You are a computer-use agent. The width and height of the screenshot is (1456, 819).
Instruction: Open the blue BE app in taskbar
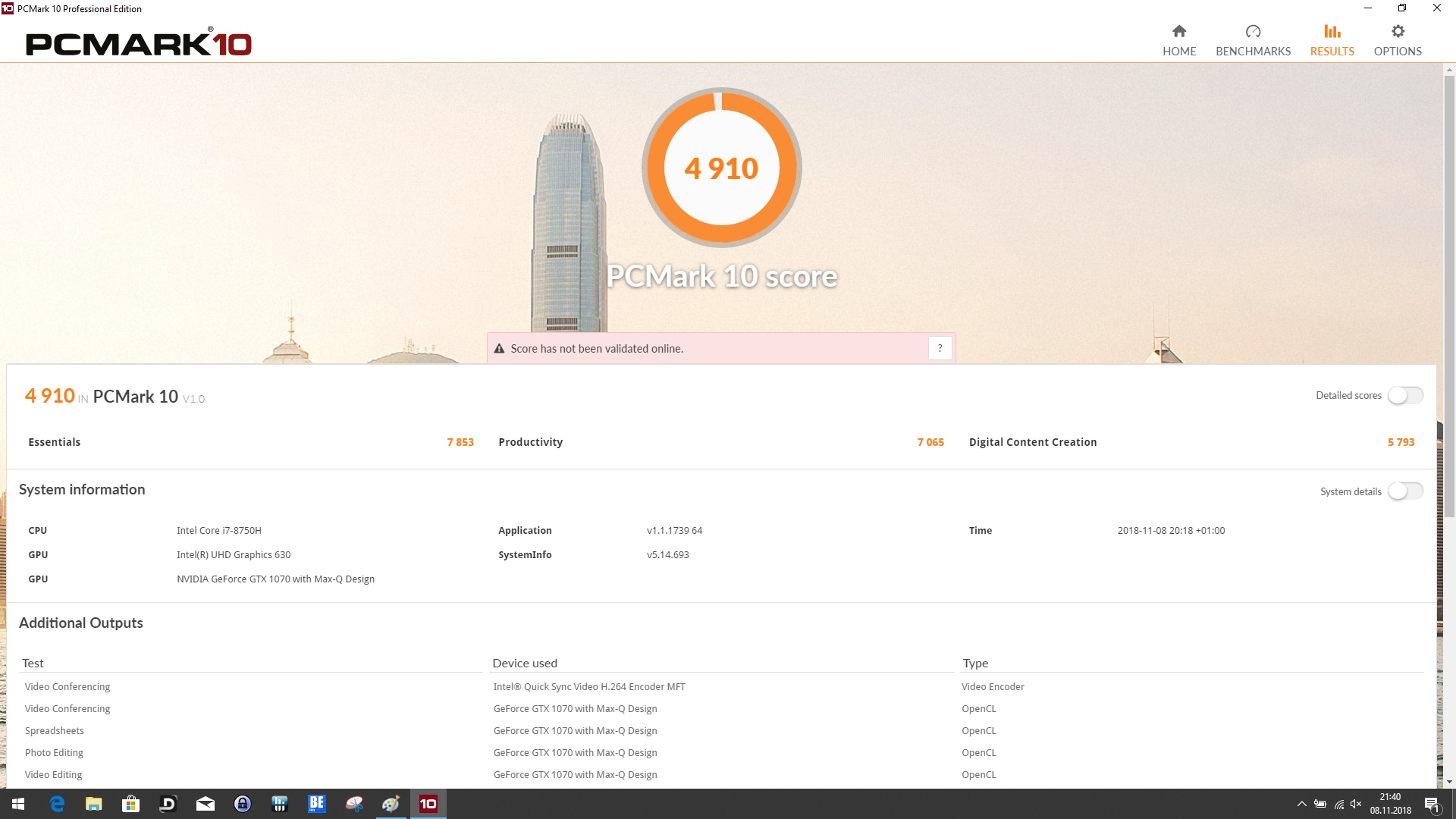pos(317,804)
